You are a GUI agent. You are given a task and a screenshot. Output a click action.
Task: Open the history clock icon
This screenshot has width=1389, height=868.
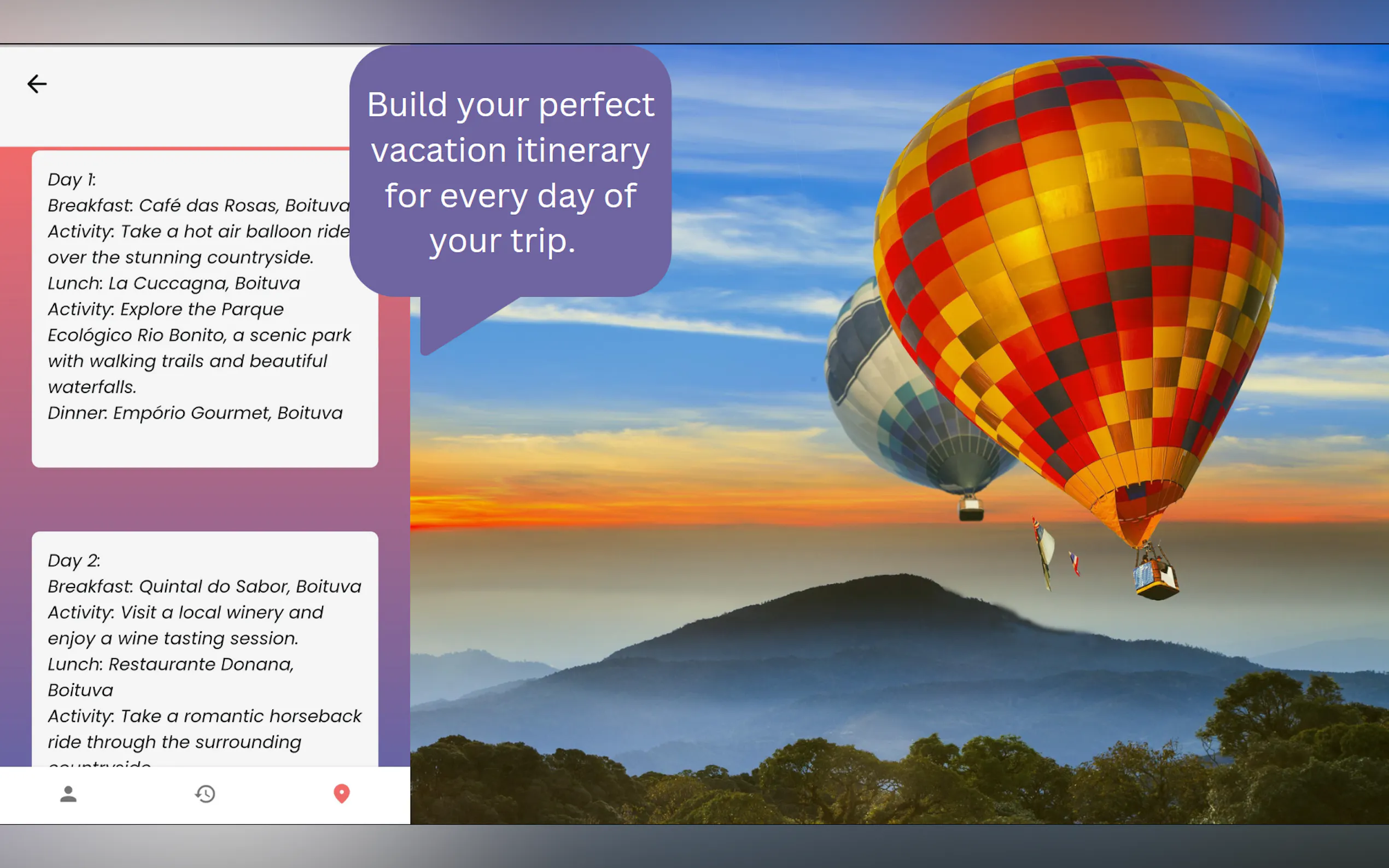[x=205, y=794]
